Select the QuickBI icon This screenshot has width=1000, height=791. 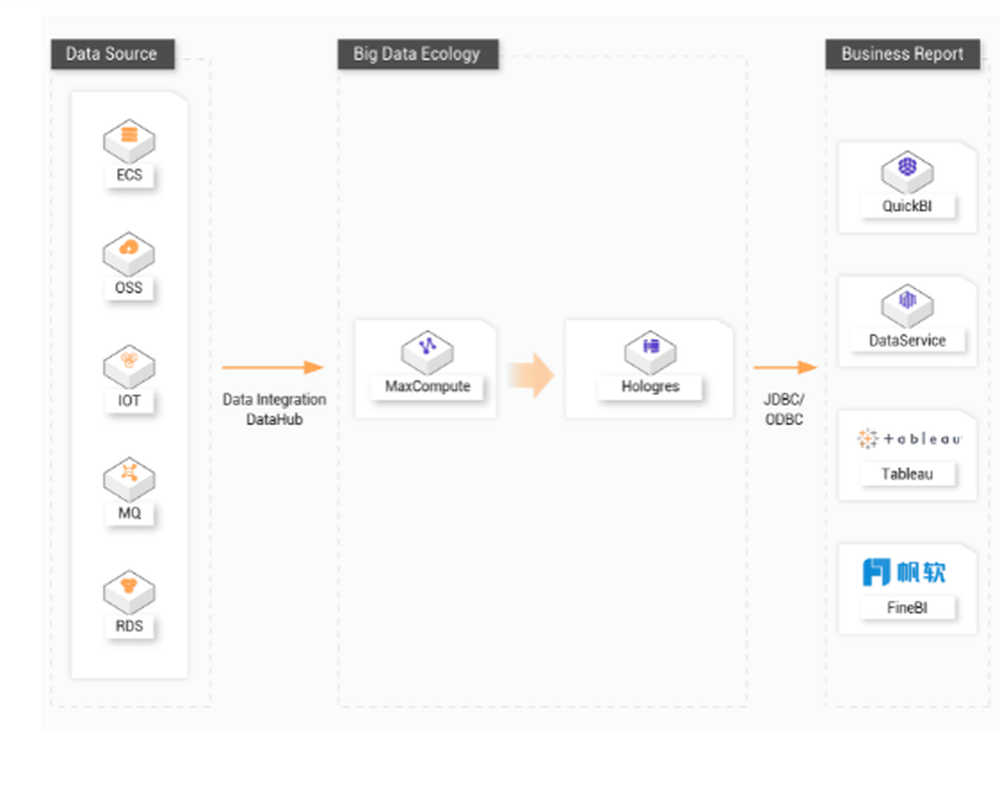click(907, 170)
